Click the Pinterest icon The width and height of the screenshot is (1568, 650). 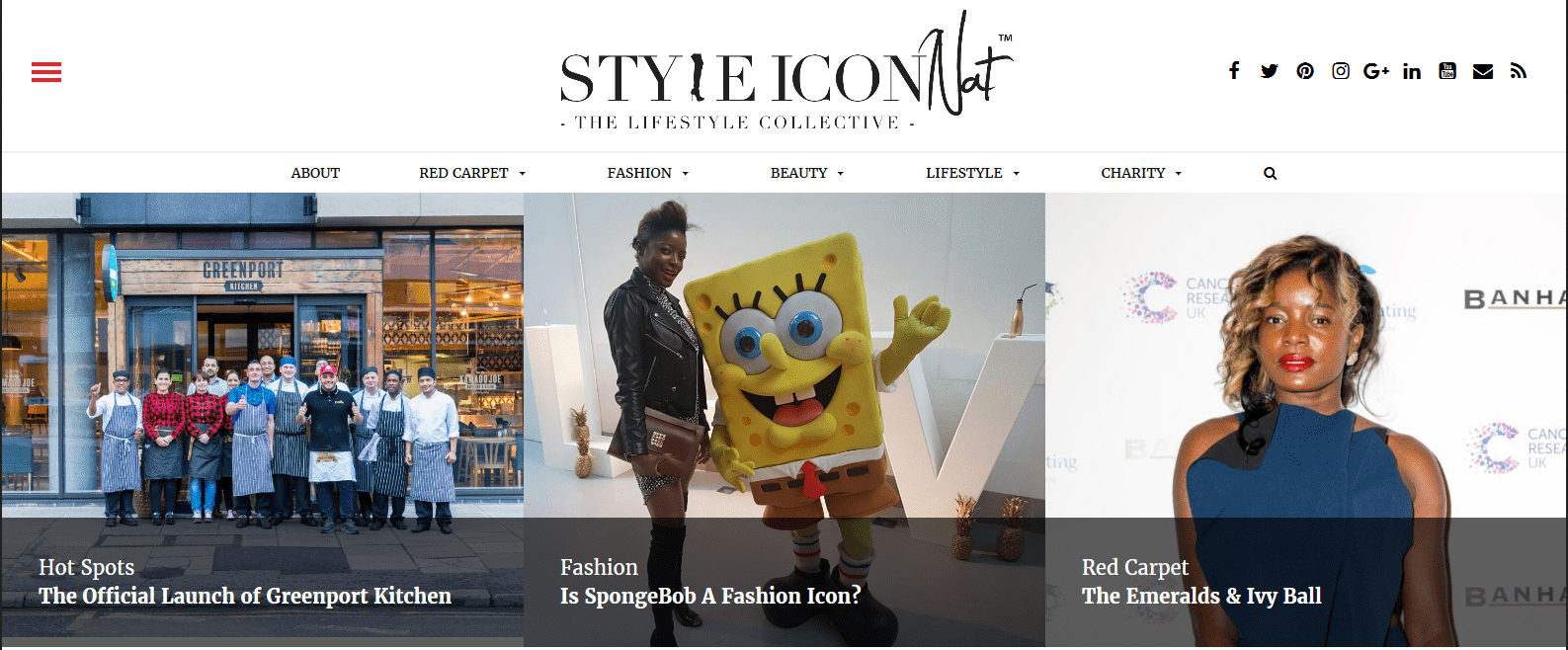[1305, 71]
